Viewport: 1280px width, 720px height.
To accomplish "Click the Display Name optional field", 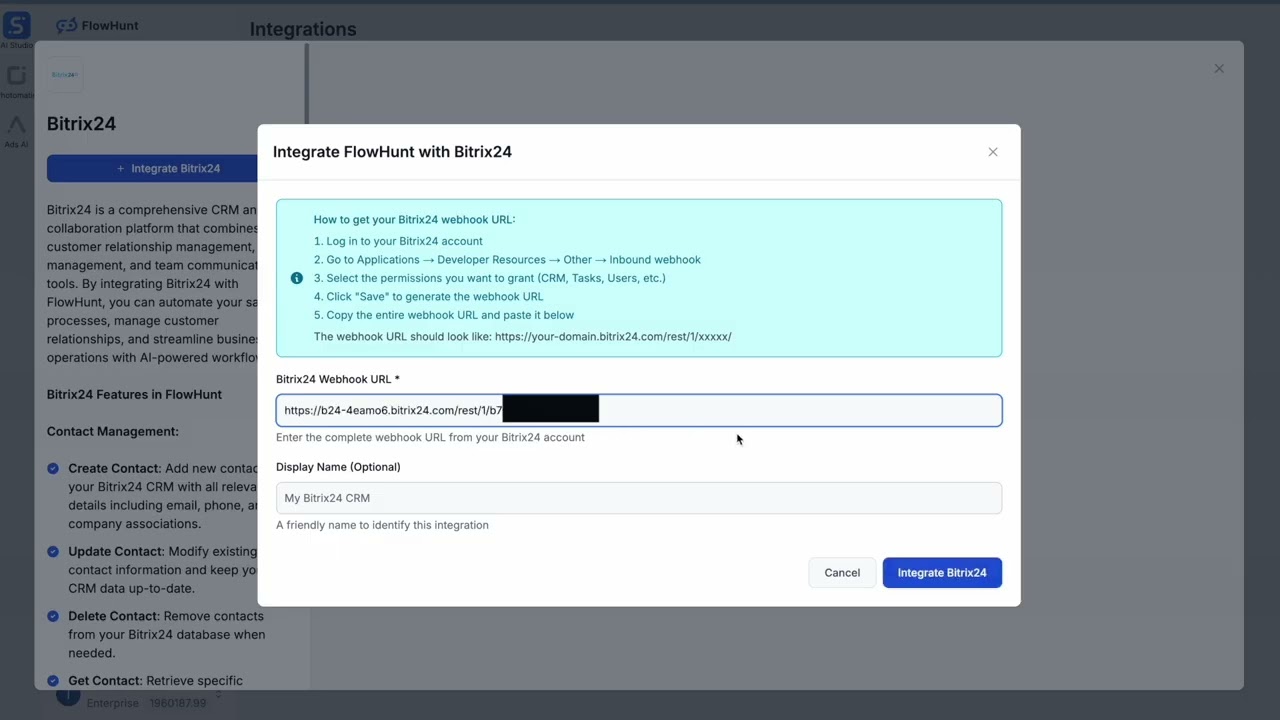I will pos(639,498).
